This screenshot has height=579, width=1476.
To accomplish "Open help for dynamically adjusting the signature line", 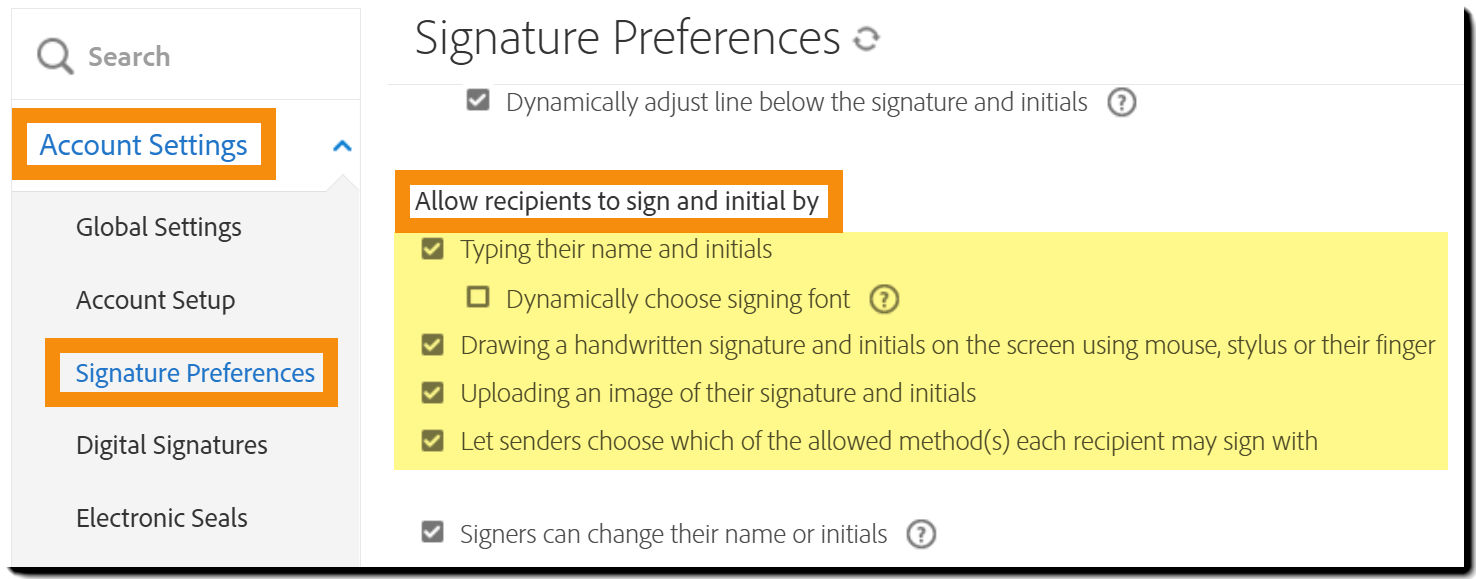I will point(1122,102).
